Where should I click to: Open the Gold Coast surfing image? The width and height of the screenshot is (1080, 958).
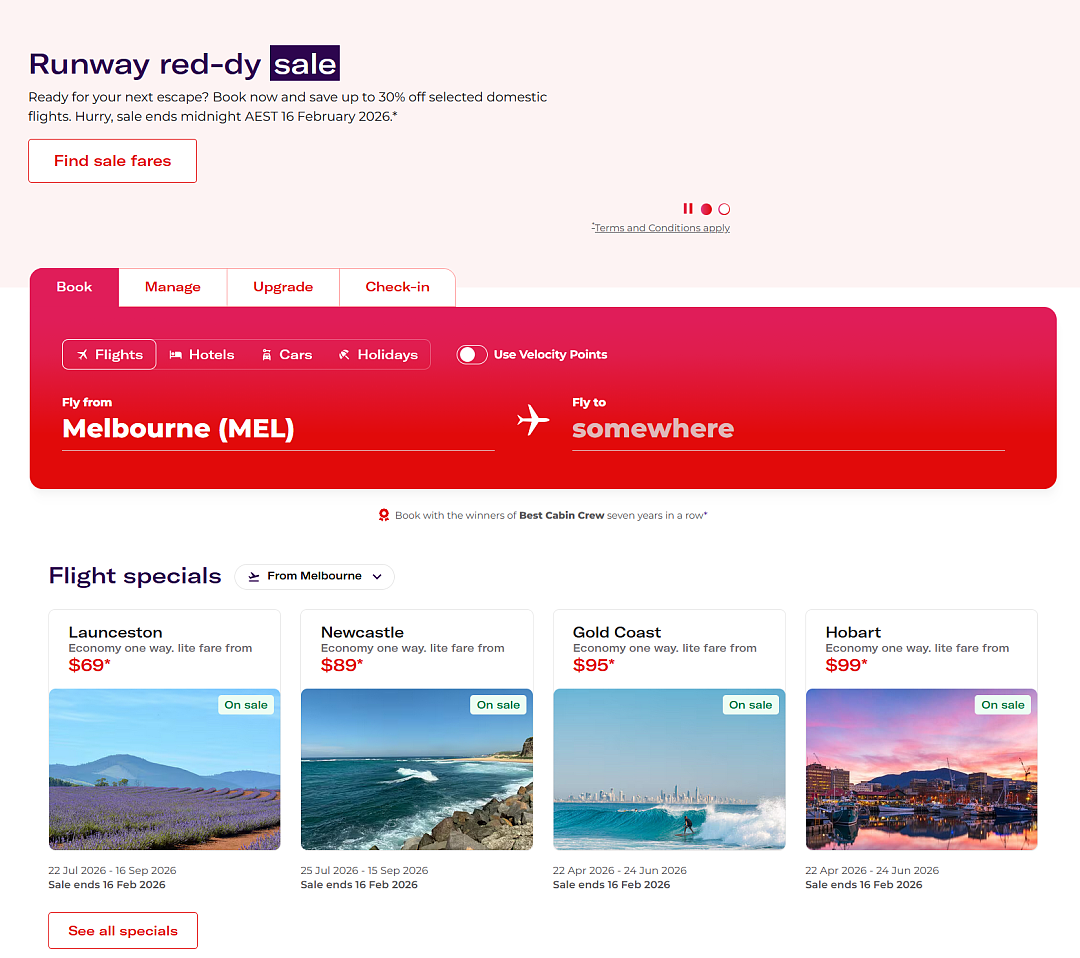[669, 769]
